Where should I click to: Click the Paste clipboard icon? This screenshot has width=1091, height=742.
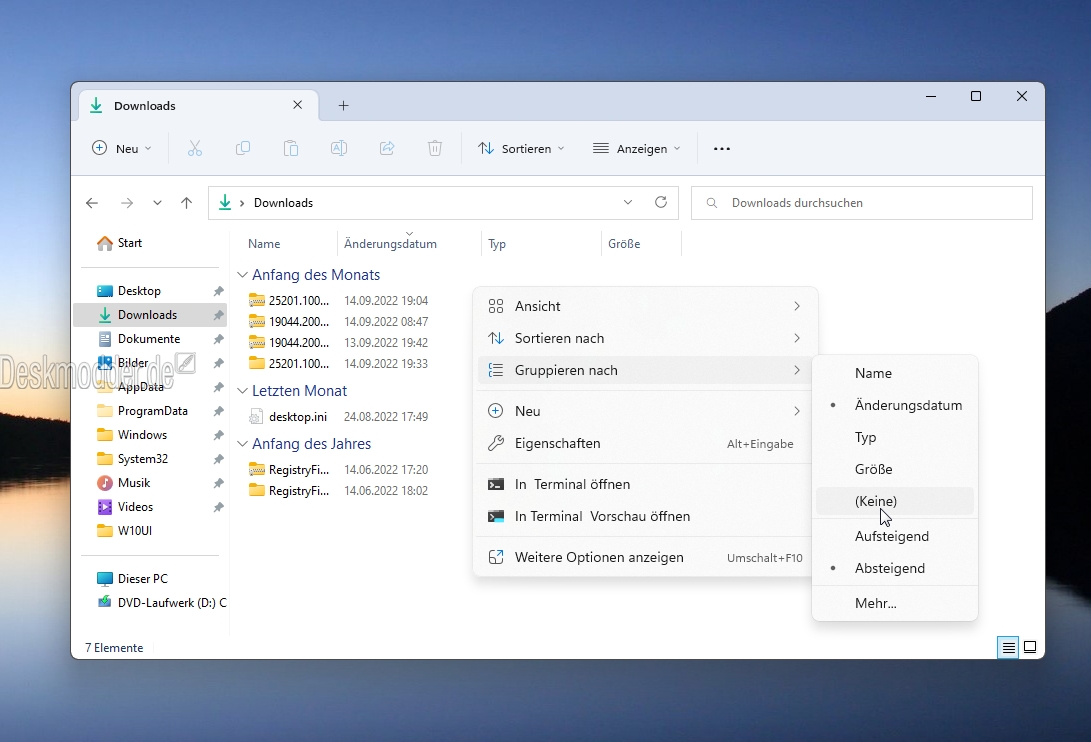tap(291, 148)
